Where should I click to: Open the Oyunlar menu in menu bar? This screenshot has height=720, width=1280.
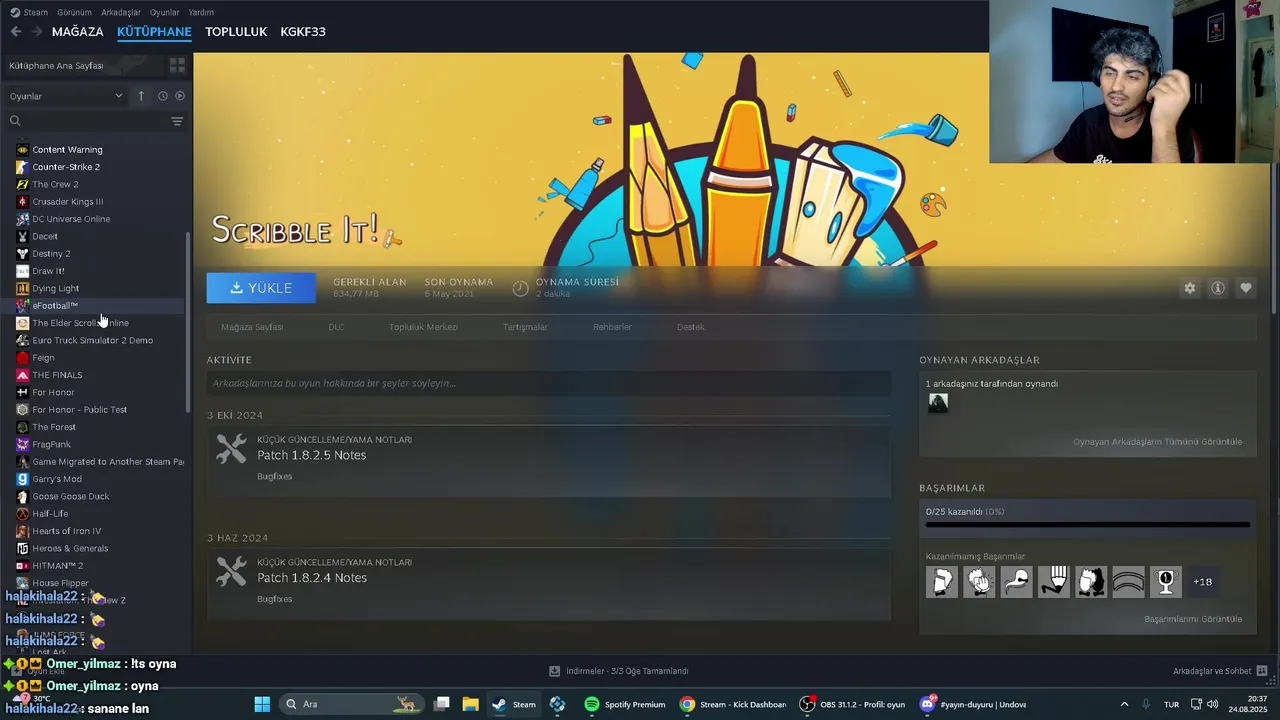pos(164,12)
